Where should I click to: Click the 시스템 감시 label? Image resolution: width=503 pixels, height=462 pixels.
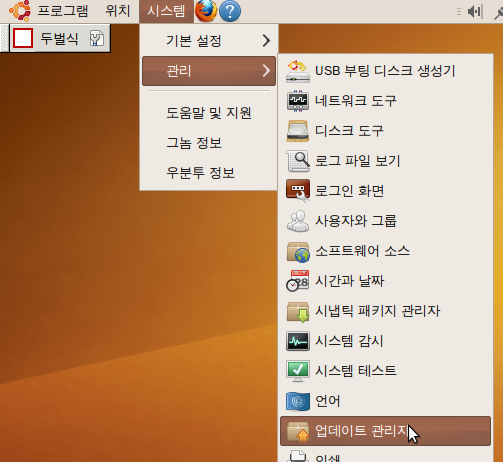349,341
